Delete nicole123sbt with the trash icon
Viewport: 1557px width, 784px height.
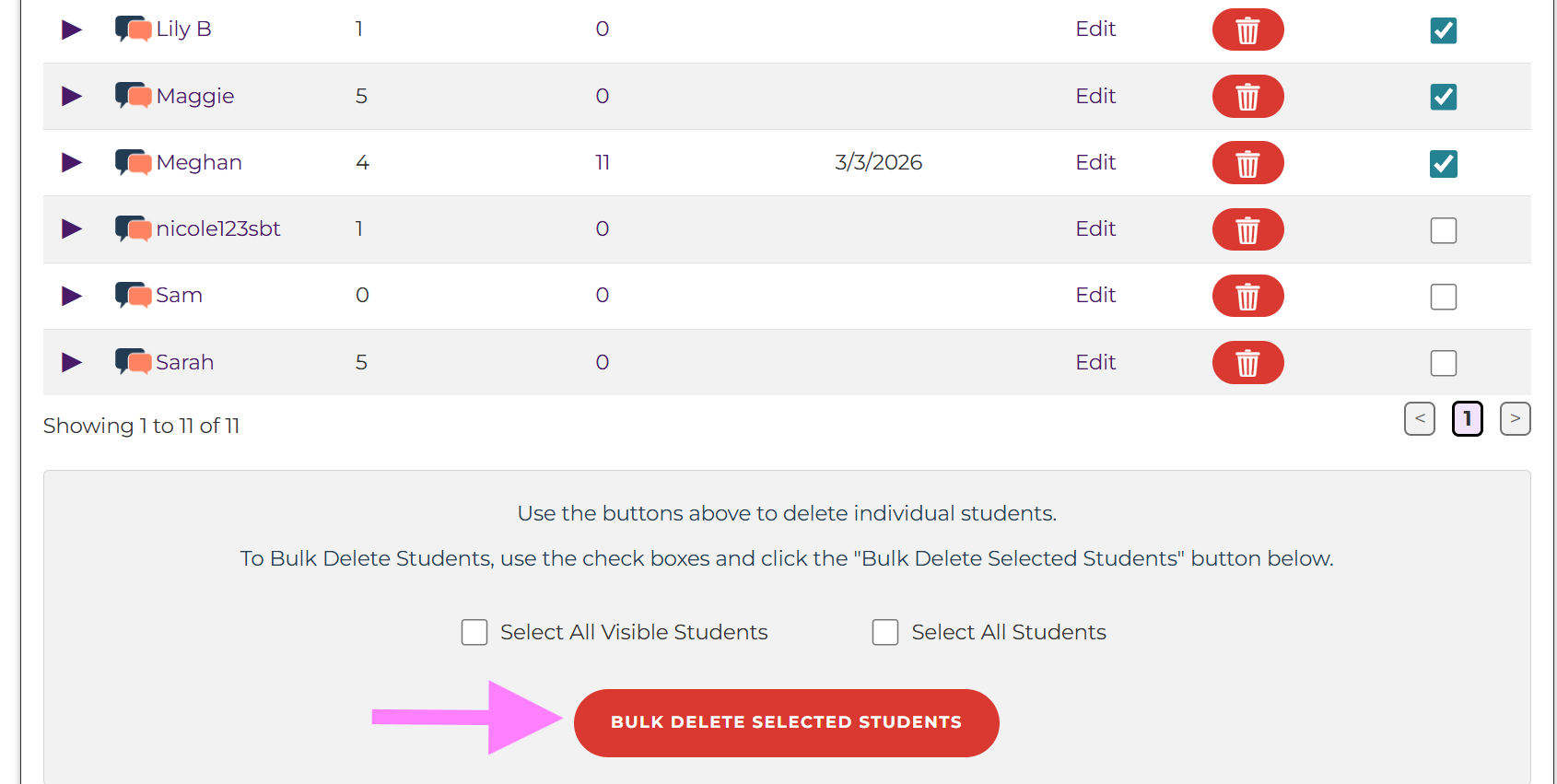pos(1247,229)
